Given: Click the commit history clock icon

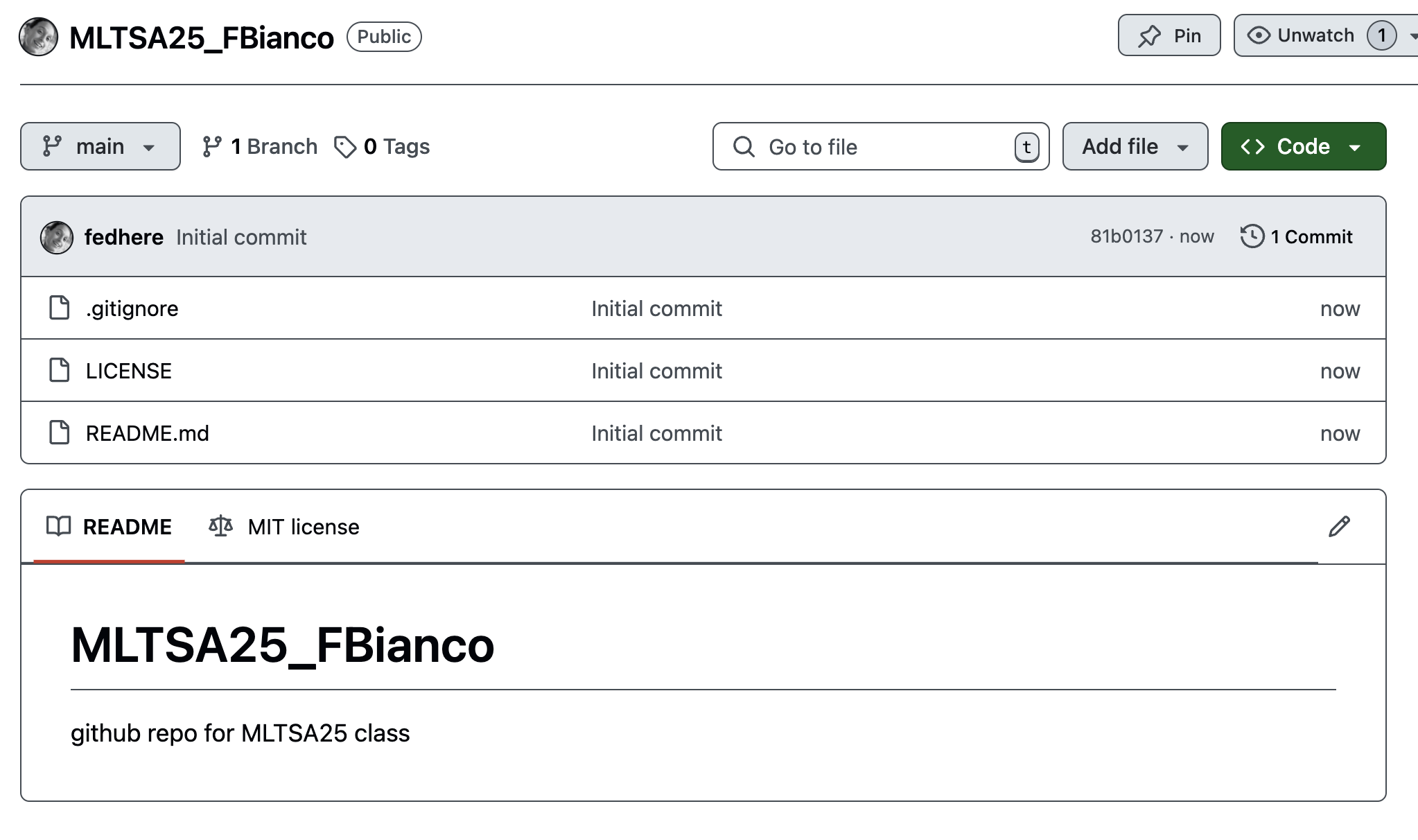Looking at the screenshot, I should coord(1252,236).
